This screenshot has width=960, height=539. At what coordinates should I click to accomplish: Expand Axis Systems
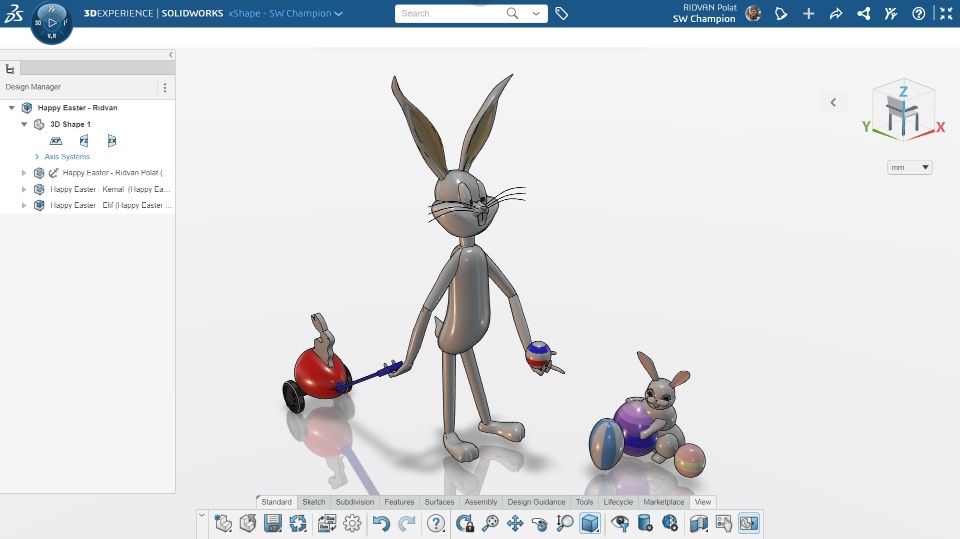pyautogui.click(x=37, y=157)
